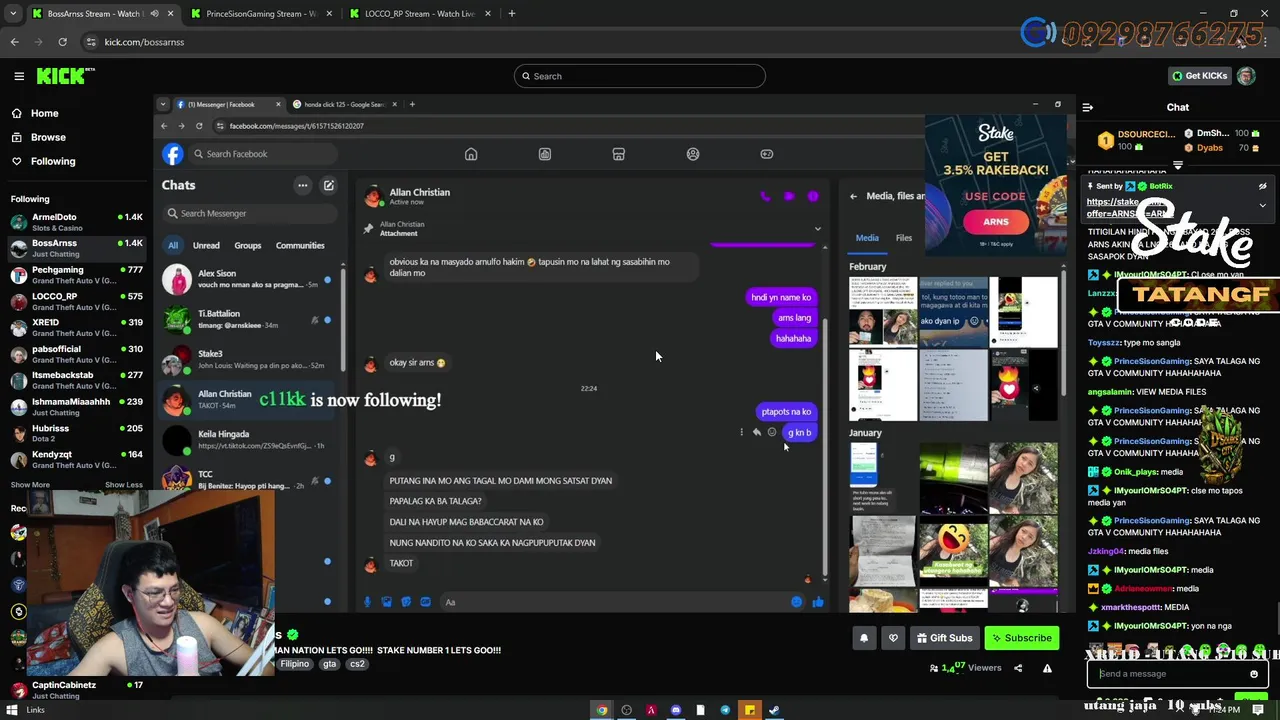
Task: Select Communities filter in streamed Messenger
Action: 300,245
